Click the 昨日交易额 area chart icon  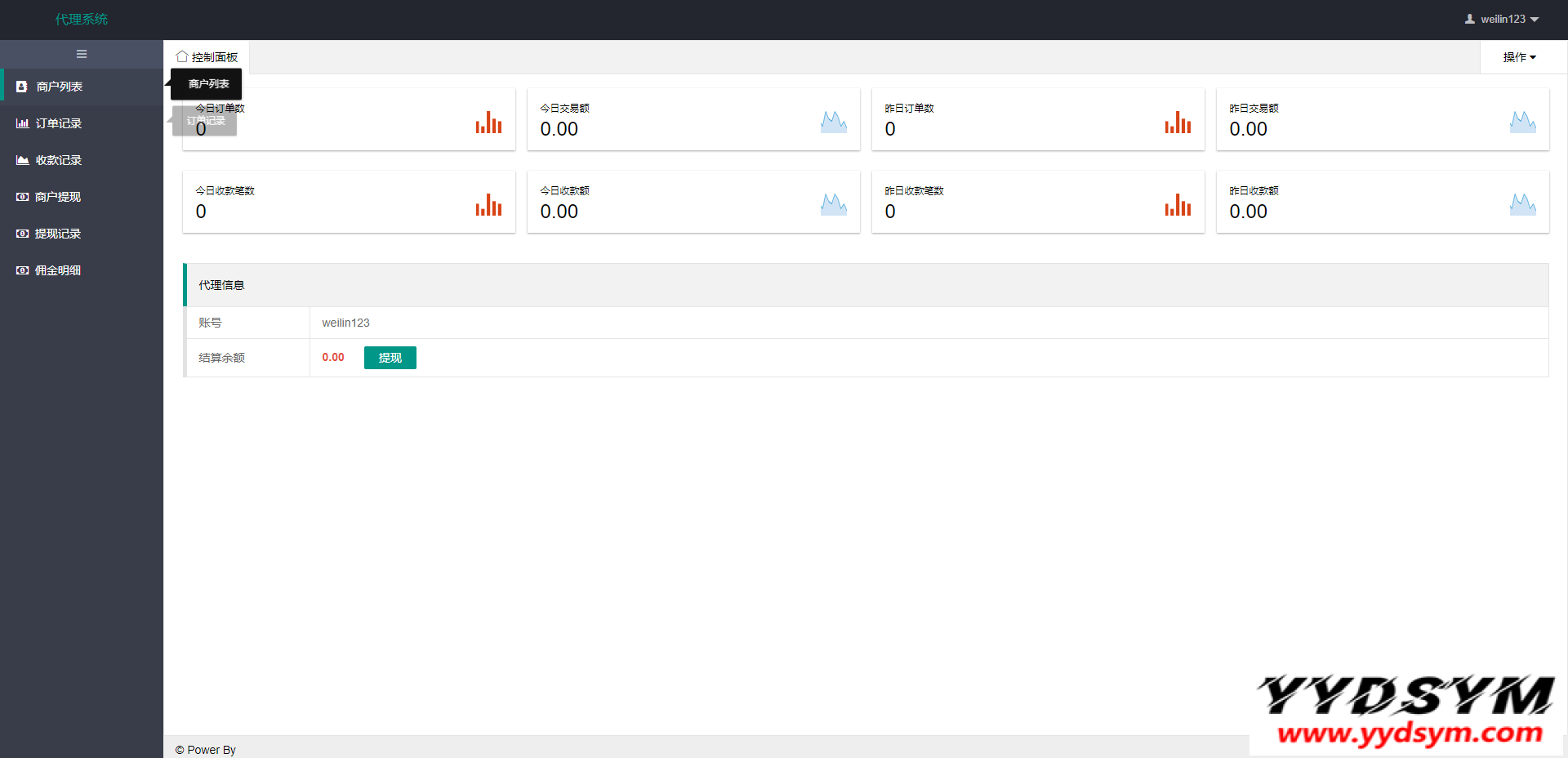(x=1522, y=123)
